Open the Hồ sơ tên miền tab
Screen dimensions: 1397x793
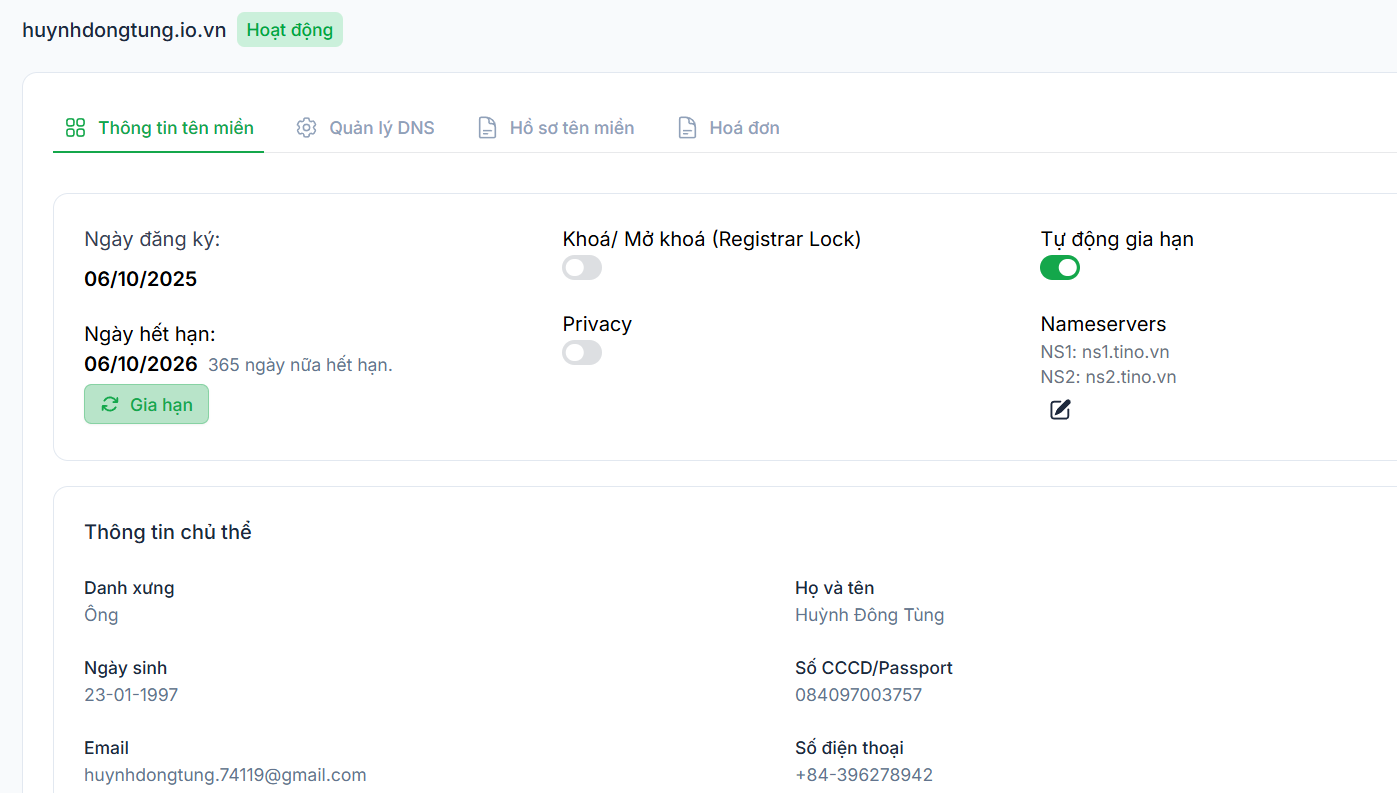pos(571,128)
